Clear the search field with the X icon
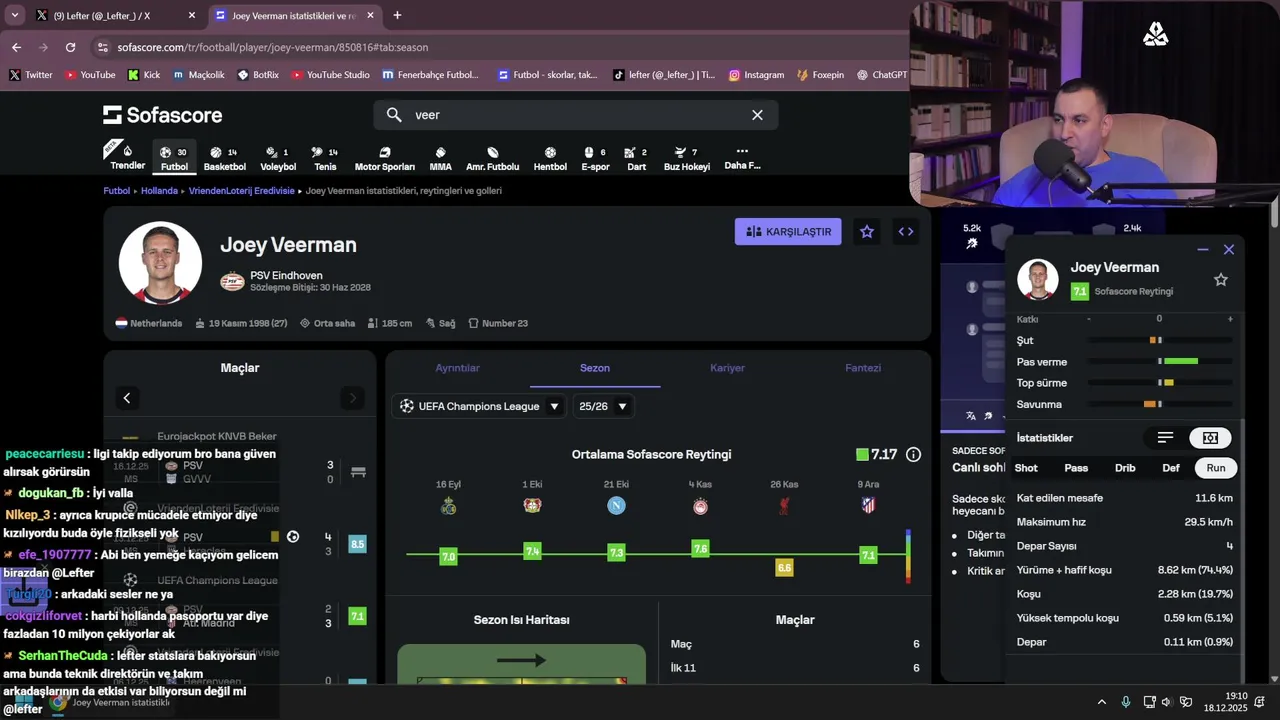The width and height of the screenshot is (1280, 720). point(757,115)
